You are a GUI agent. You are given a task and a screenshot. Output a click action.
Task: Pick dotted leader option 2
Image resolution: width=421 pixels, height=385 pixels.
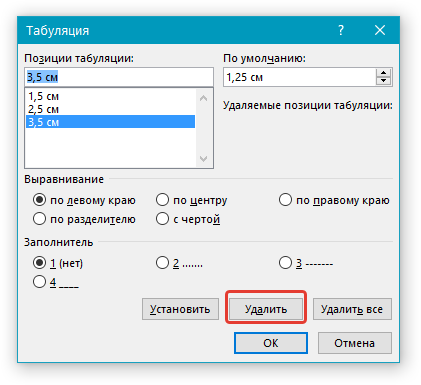179,263
